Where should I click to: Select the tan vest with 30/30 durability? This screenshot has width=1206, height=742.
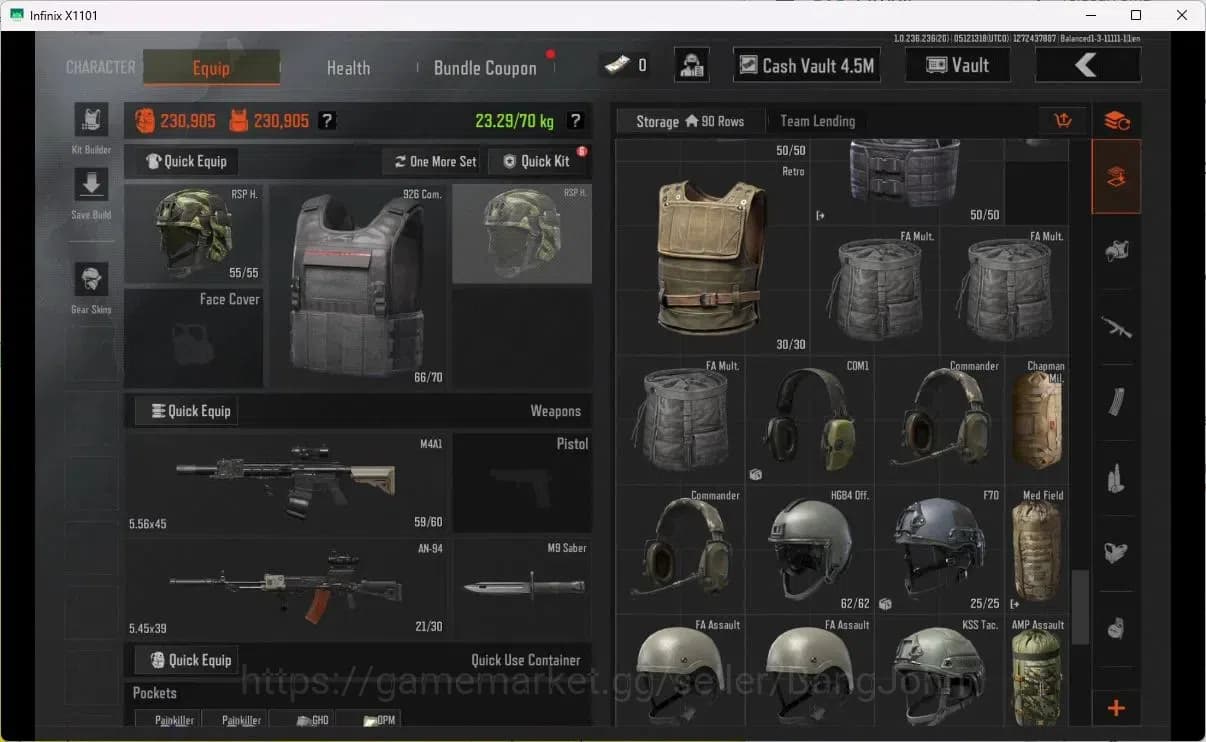[x=712, y=257]
